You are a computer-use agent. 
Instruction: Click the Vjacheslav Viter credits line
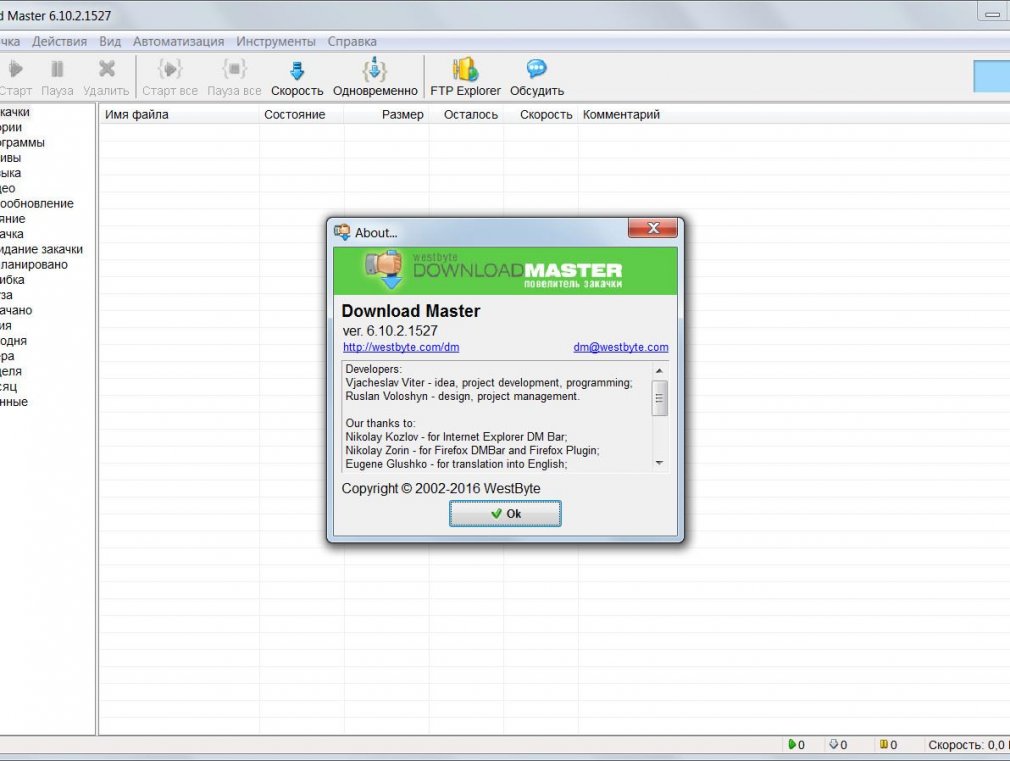point(489,383)
